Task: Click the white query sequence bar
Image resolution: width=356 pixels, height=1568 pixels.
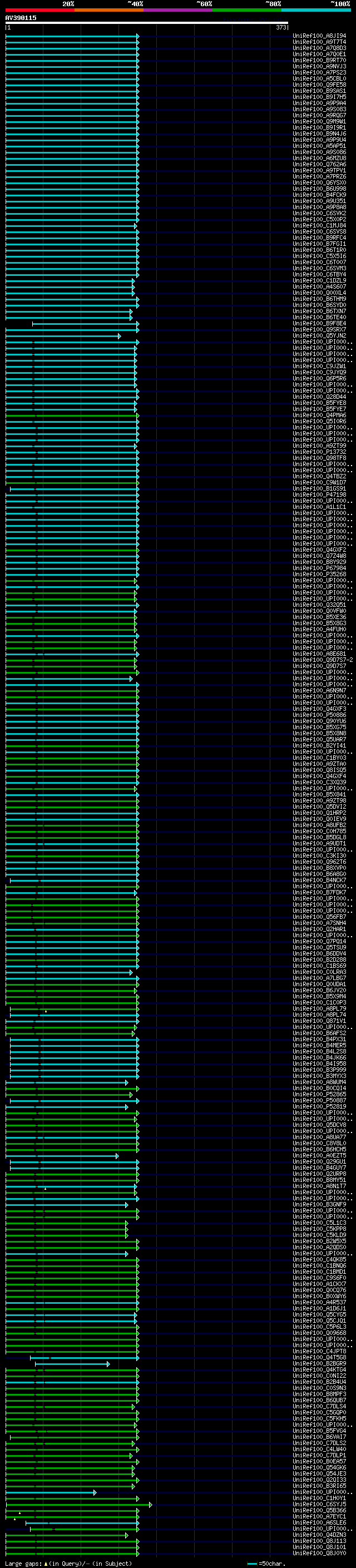Action: pos(147,23)
